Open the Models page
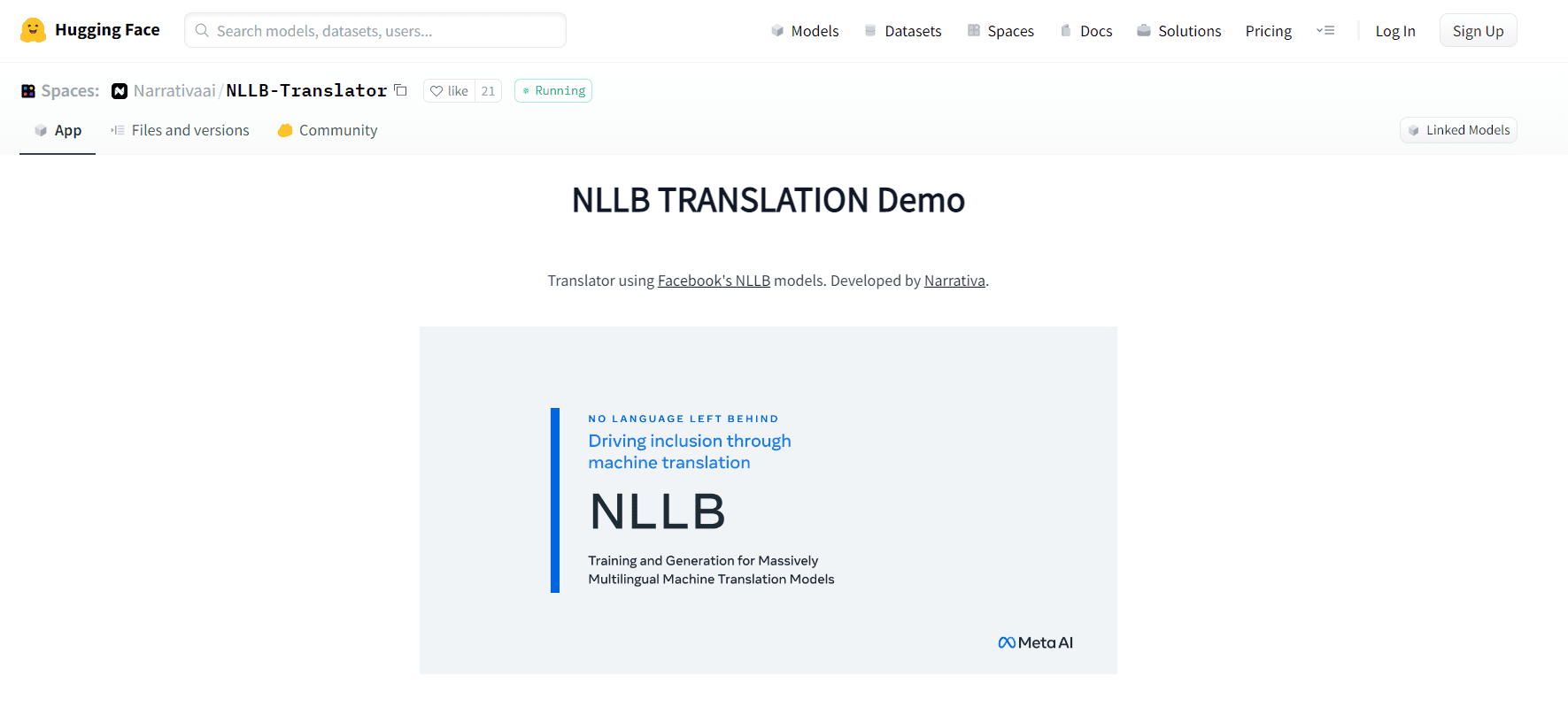1568x715 pixels. coord(805,31)
